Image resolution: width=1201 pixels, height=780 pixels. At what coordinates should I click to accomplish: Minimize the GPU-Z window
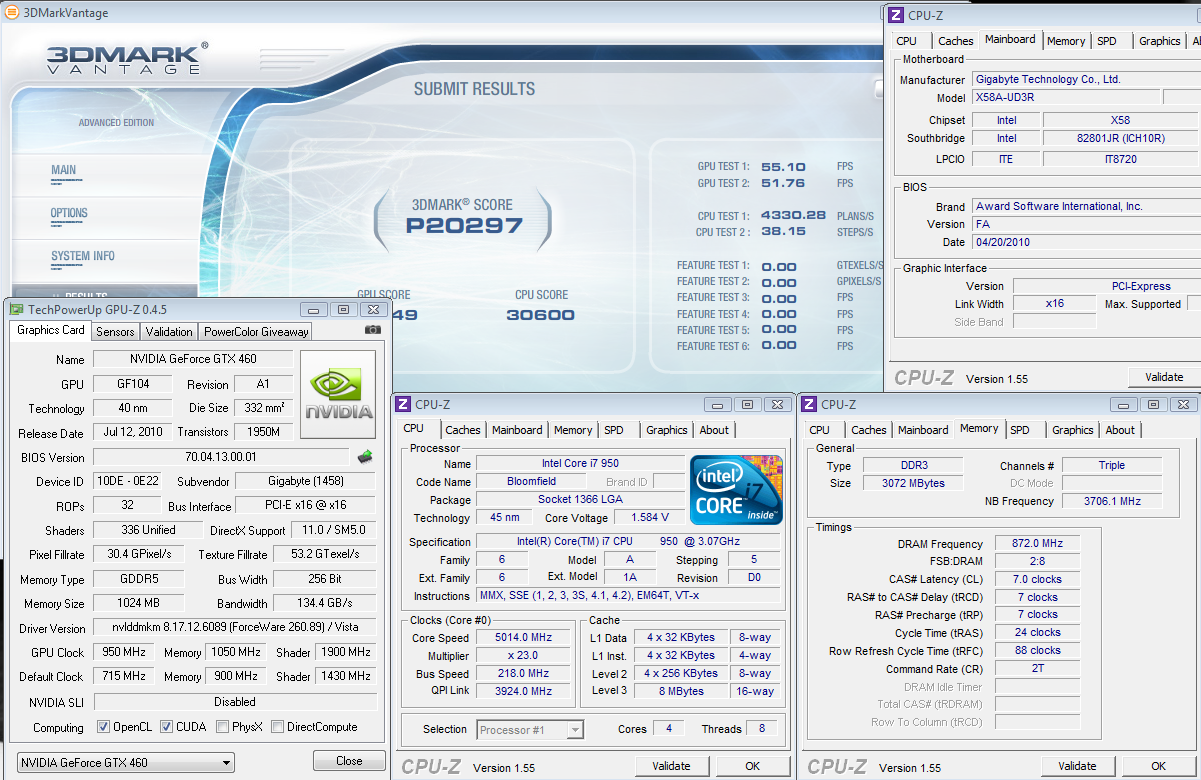314,310
